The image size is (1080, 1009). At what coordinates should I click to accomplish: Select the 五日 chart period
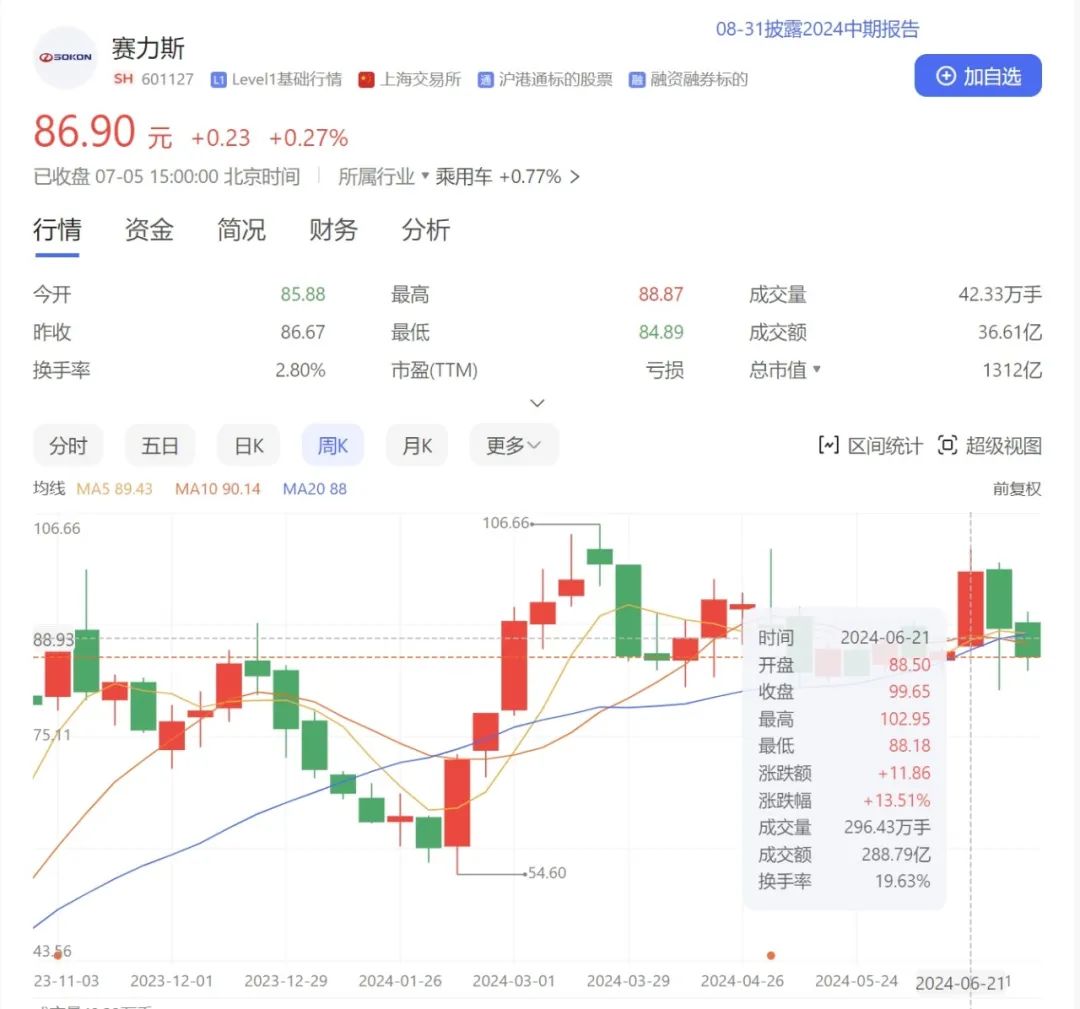pyautogui.click(x=160, y=446)
